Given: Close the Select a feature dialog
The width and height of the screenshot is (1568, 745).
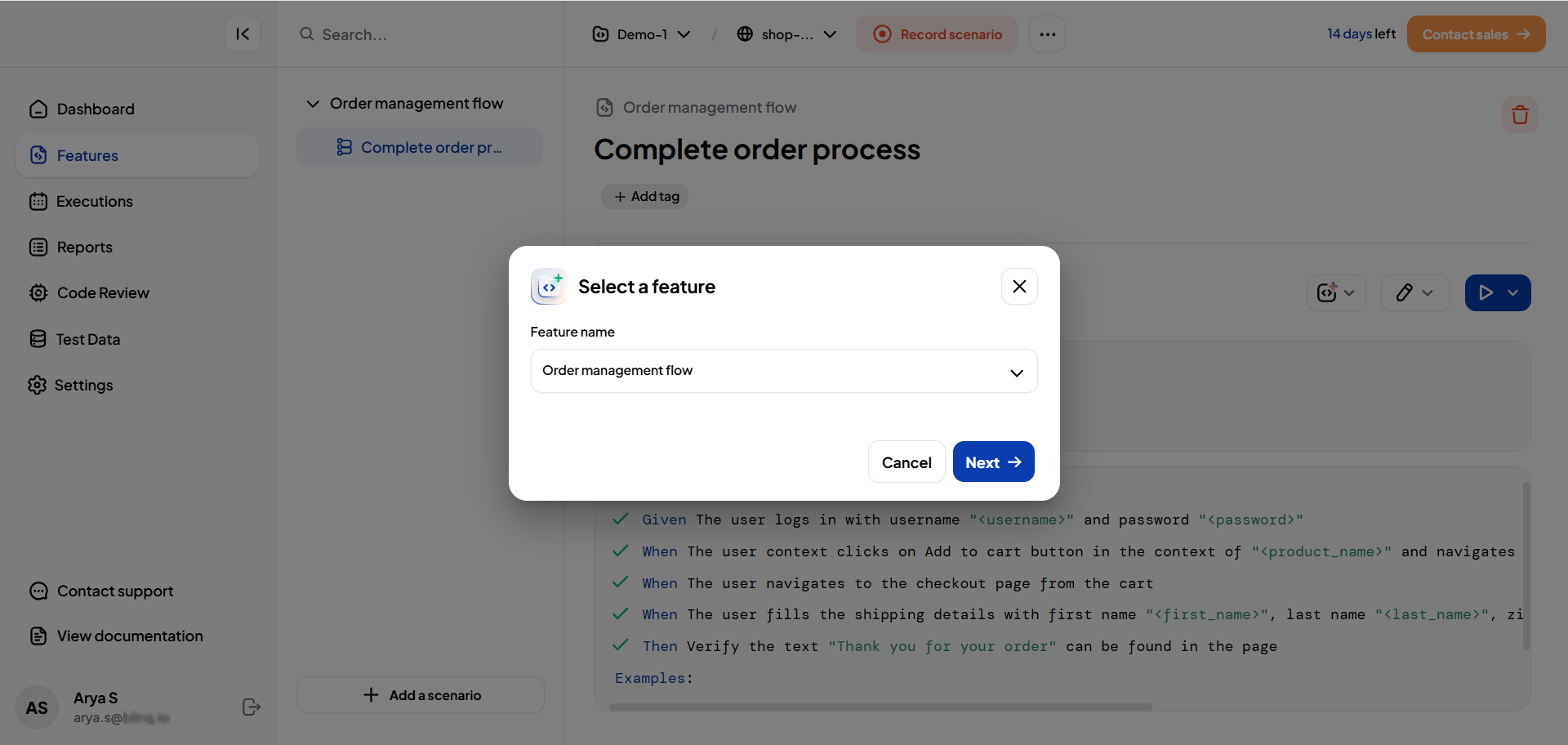Looking at the screenshot, I should tap(1019, 287).
